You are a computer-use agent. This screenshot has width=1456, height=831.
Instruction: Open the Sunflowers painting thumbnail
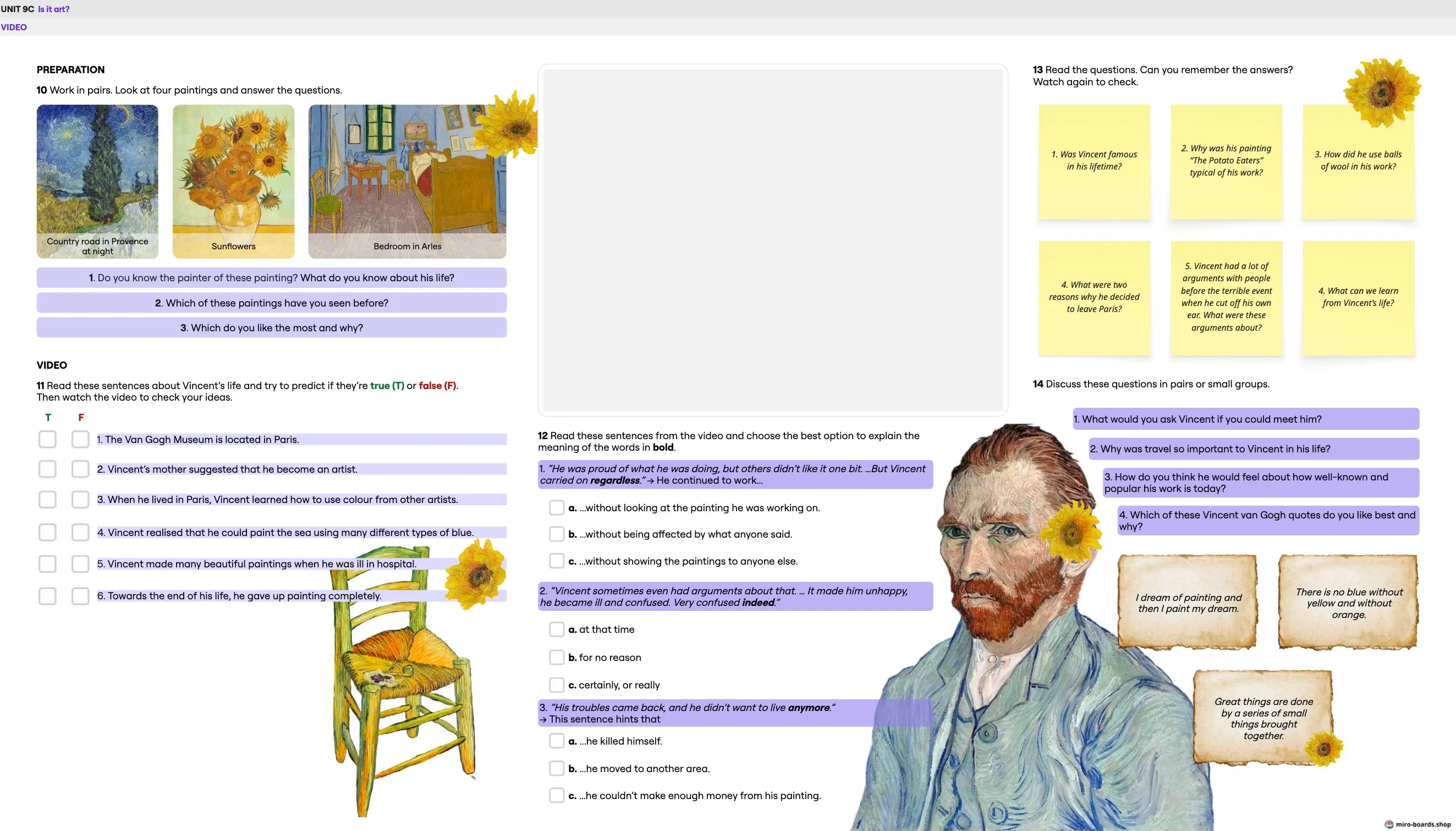point(234,182)
